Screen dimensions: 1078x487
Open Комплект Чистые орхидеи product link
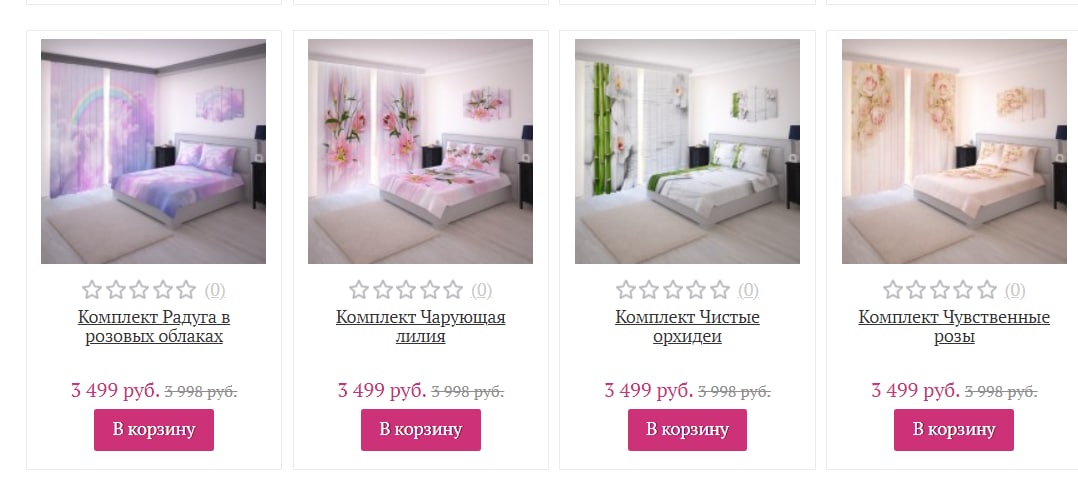coord(687,327)
